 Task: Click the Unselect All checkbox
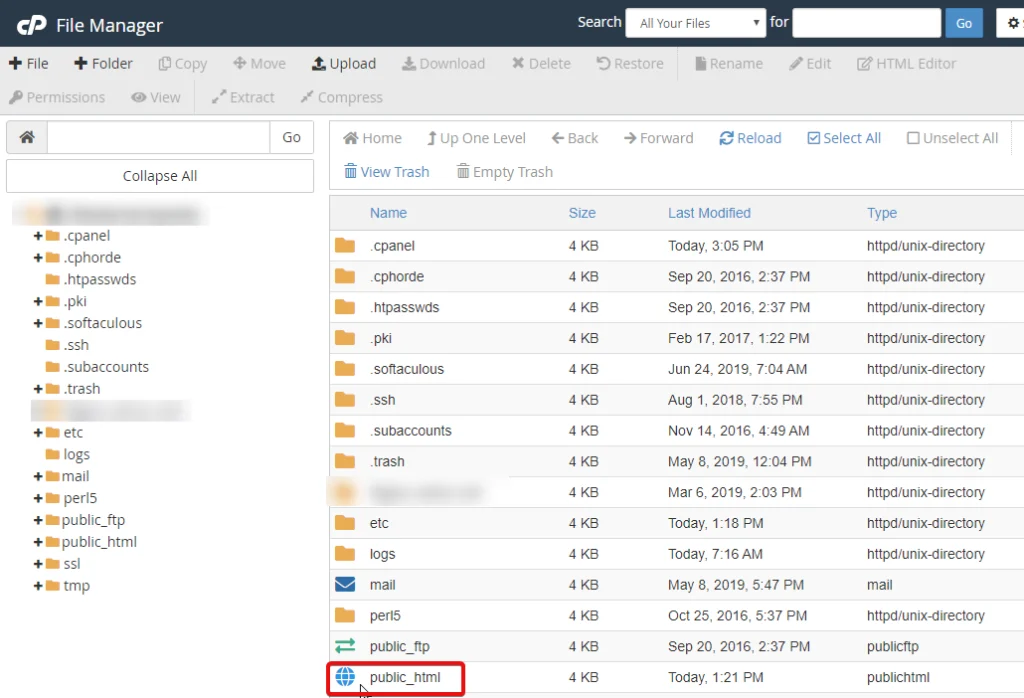[913, 138]
